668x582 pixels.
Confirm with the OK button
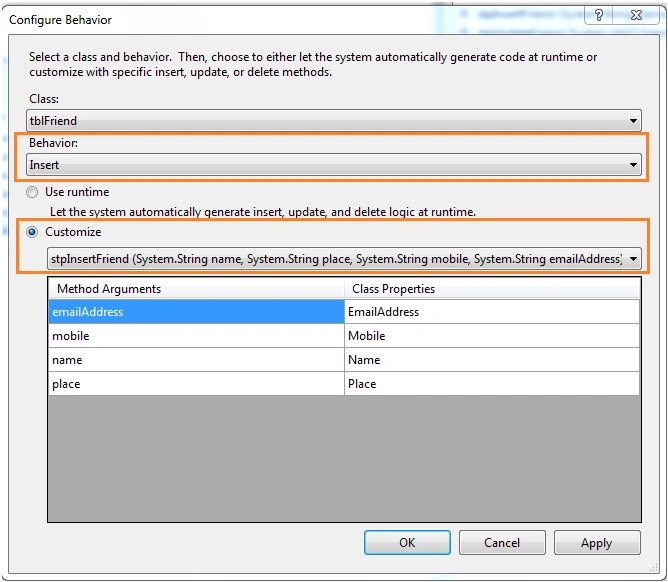[x=407, y=542]
